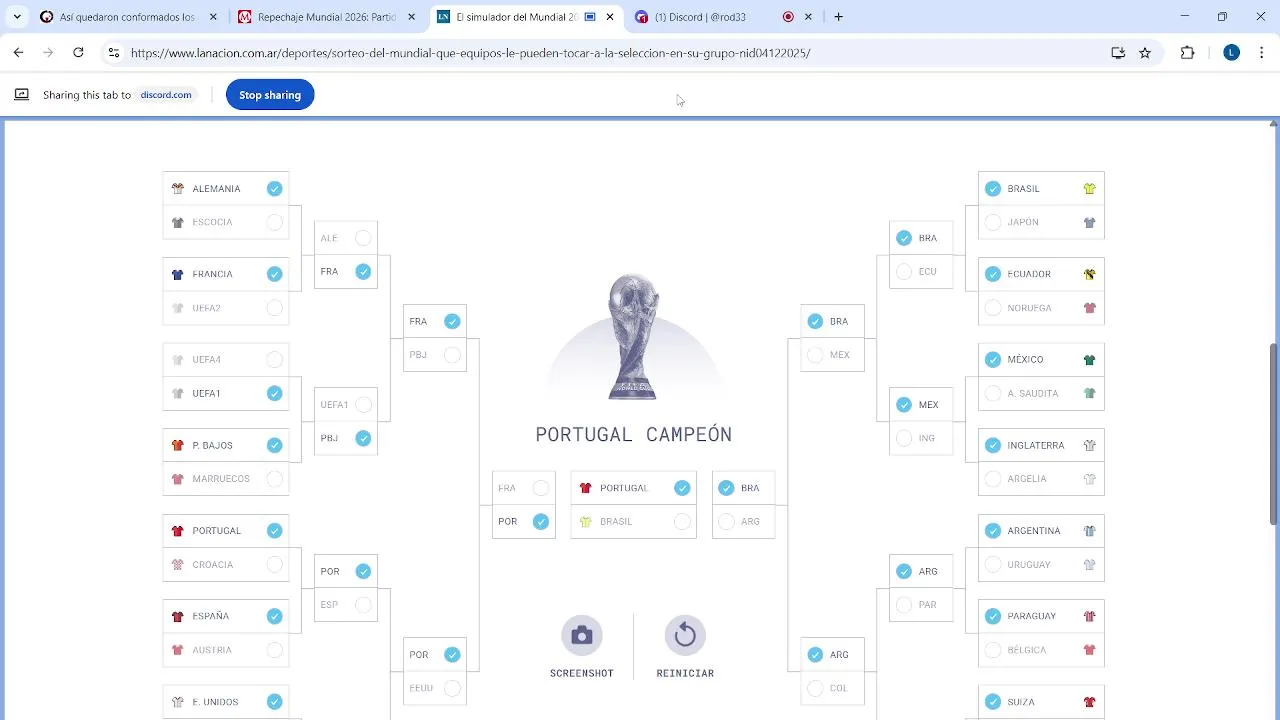Click the Stop sharing button
1280x720 pixels.
coord(270,95)
